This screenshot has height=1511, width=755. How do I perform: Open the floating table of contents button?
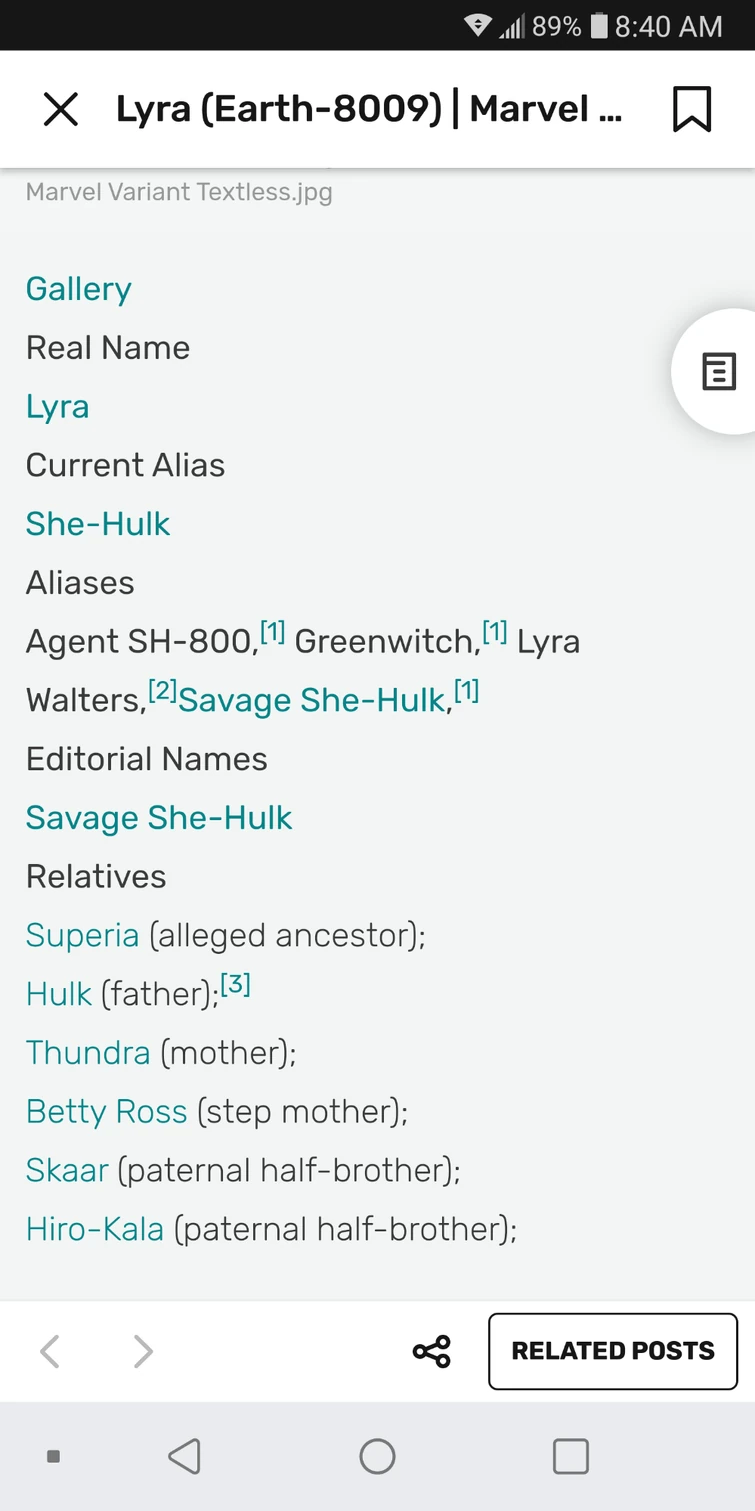click(x=718, y=372)
